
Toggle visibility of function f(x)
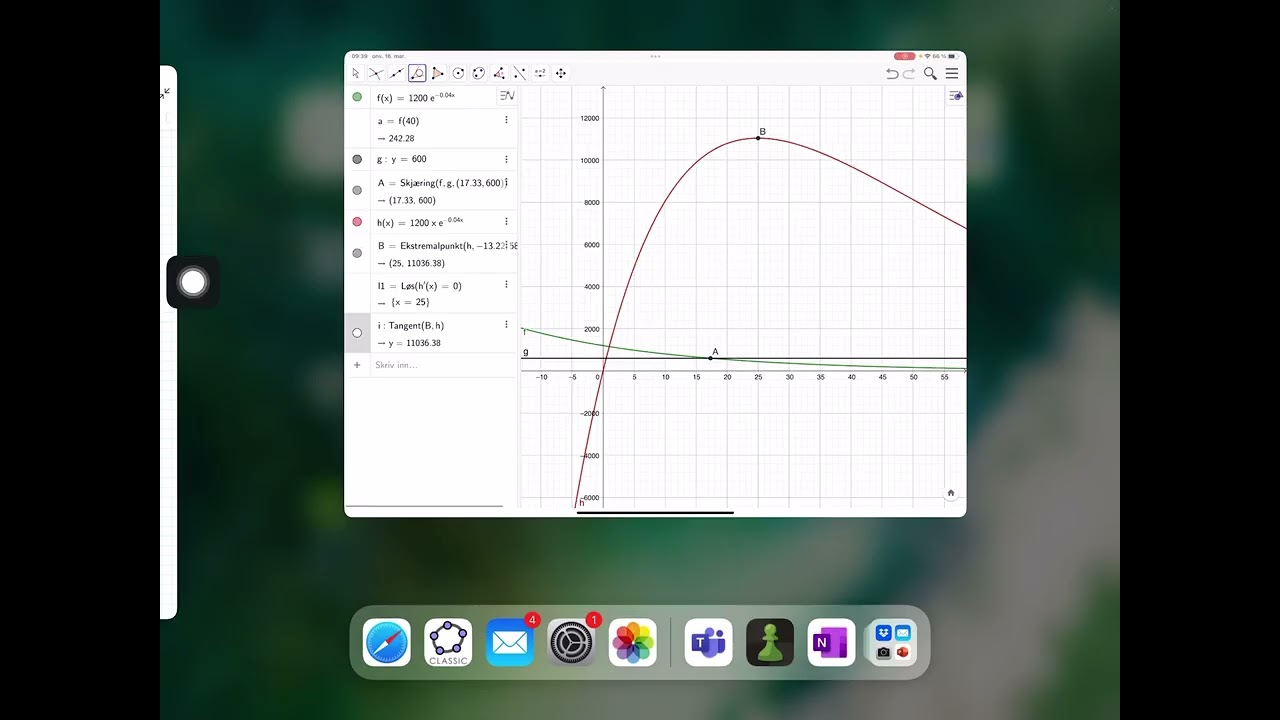pos(357,97)
